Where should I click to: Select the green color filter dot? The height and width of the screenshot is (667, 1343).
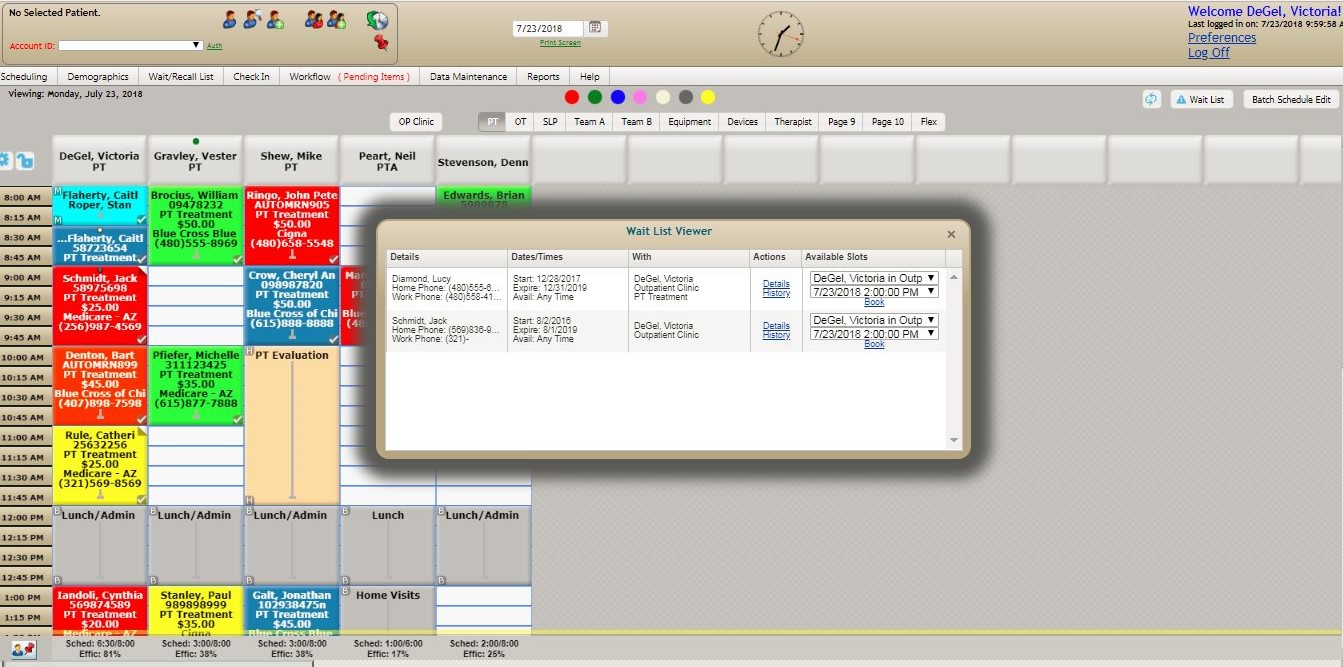(x=595, y=97)
